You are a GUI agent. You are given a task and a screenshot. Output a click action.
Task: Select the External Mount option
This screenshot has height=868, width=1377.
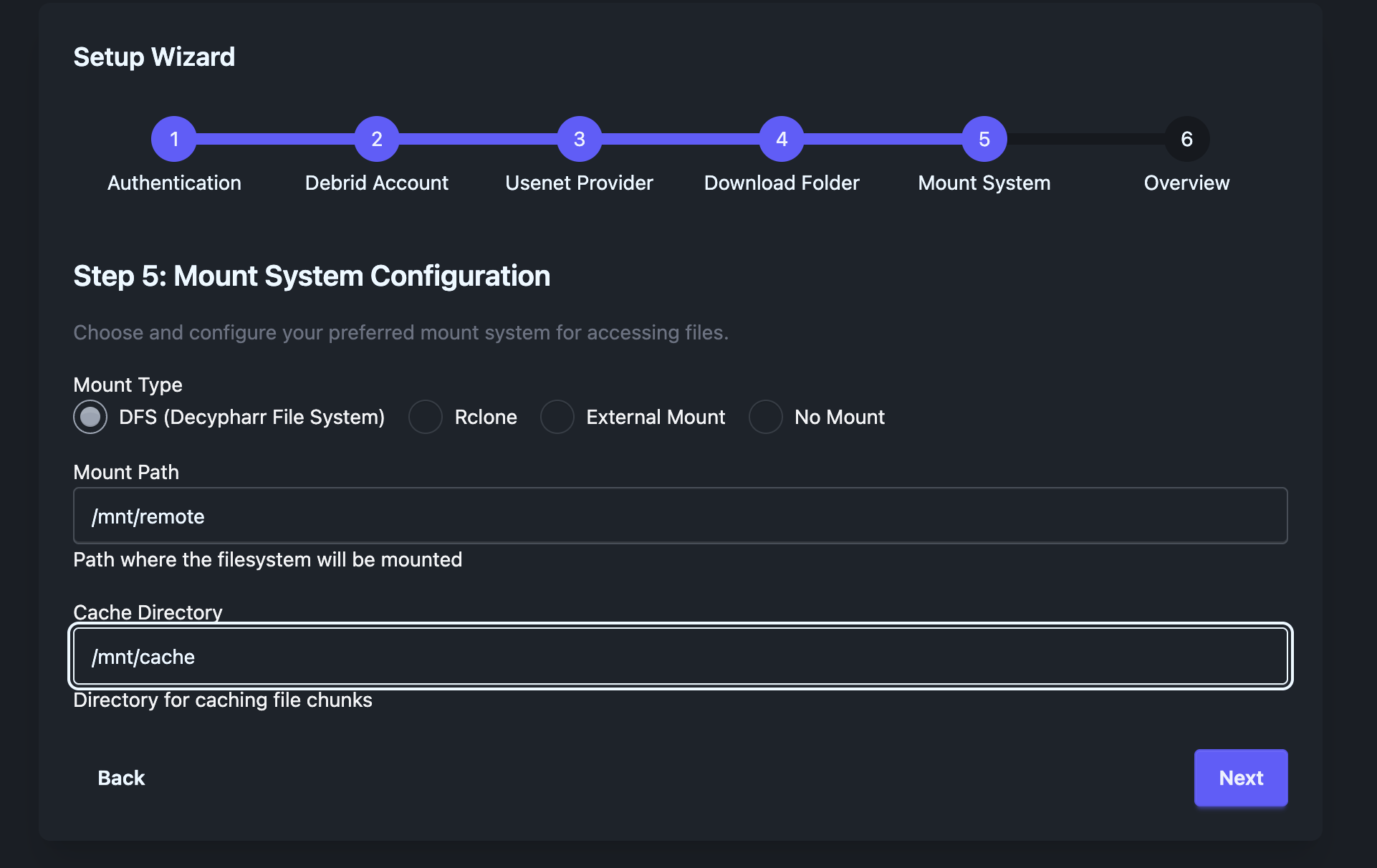[557, 416]
